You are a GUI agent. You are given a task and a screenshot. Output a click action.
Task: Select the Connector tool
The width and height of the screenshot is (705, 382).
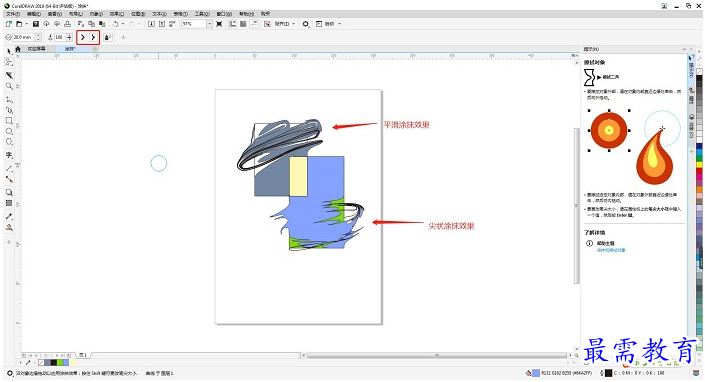(x=9, y=179)
